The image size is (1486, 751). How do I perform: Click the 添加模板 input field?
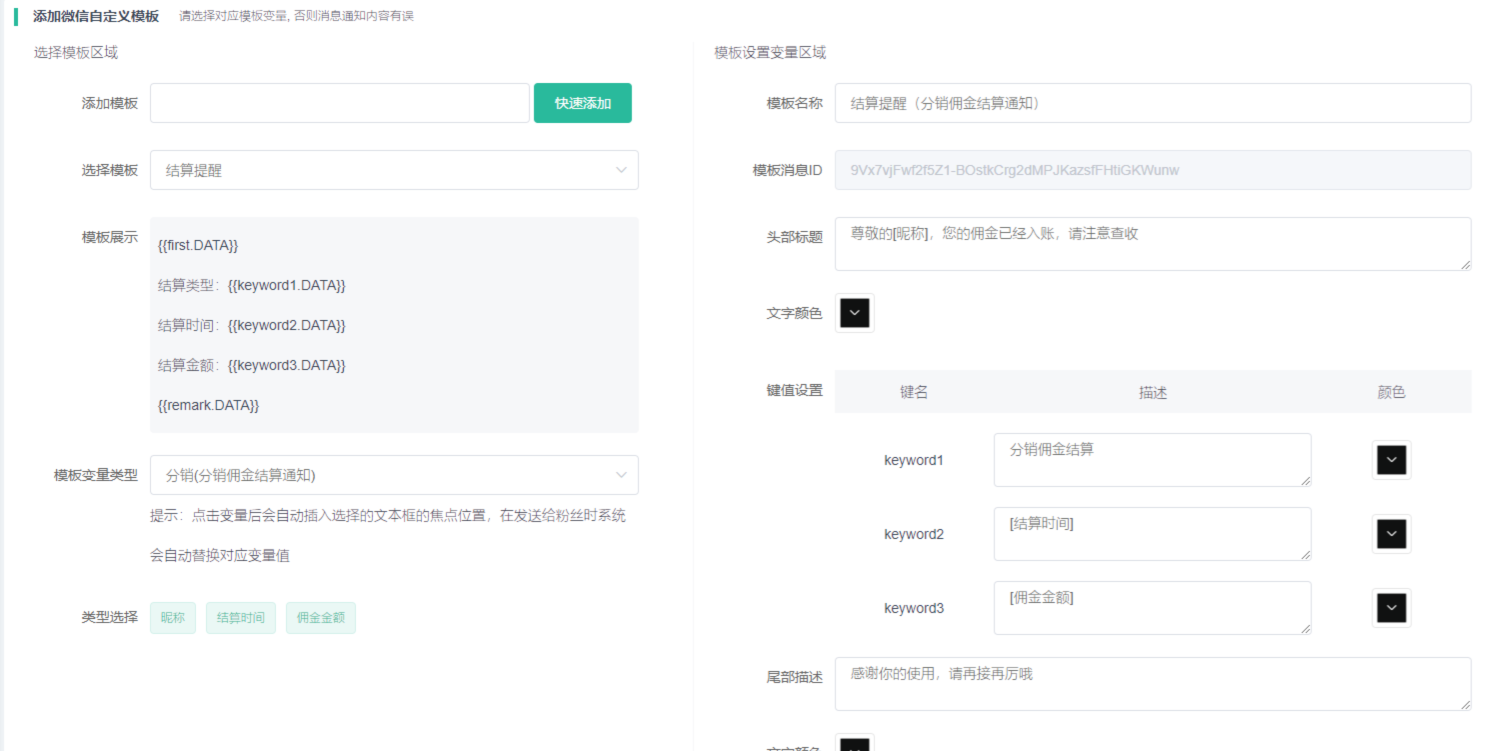339,103
